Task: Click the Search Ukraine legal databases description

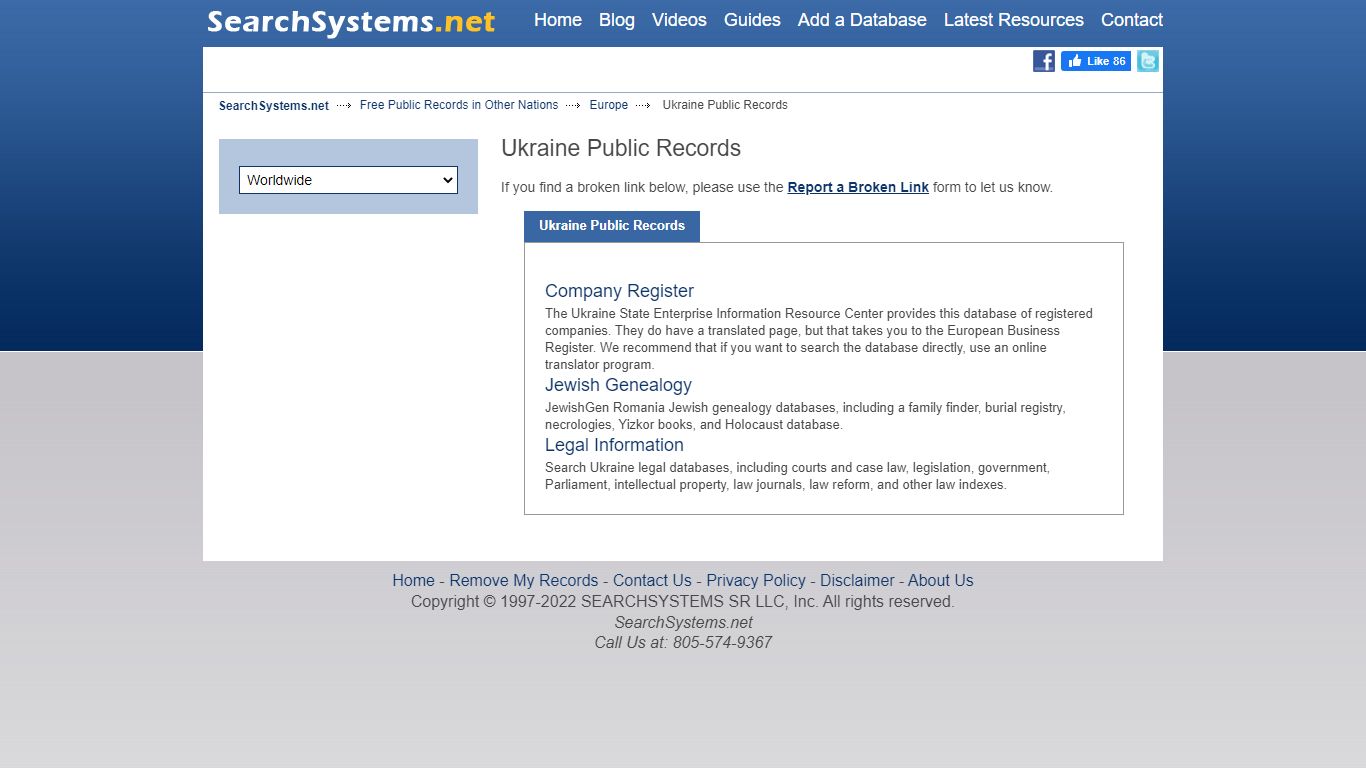Action: (798, 476)
